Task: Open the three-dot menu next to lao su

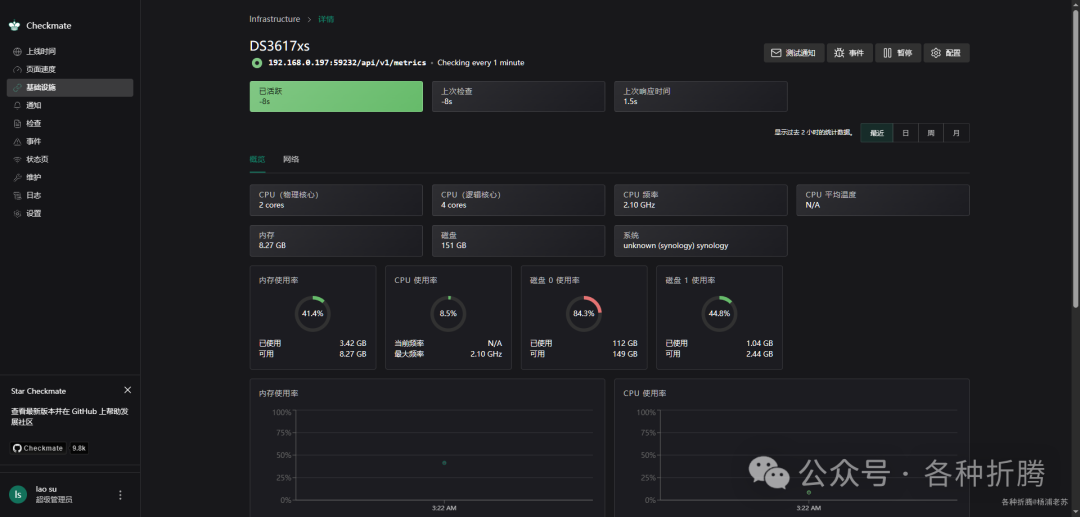Action: click(x=121, y=495)
